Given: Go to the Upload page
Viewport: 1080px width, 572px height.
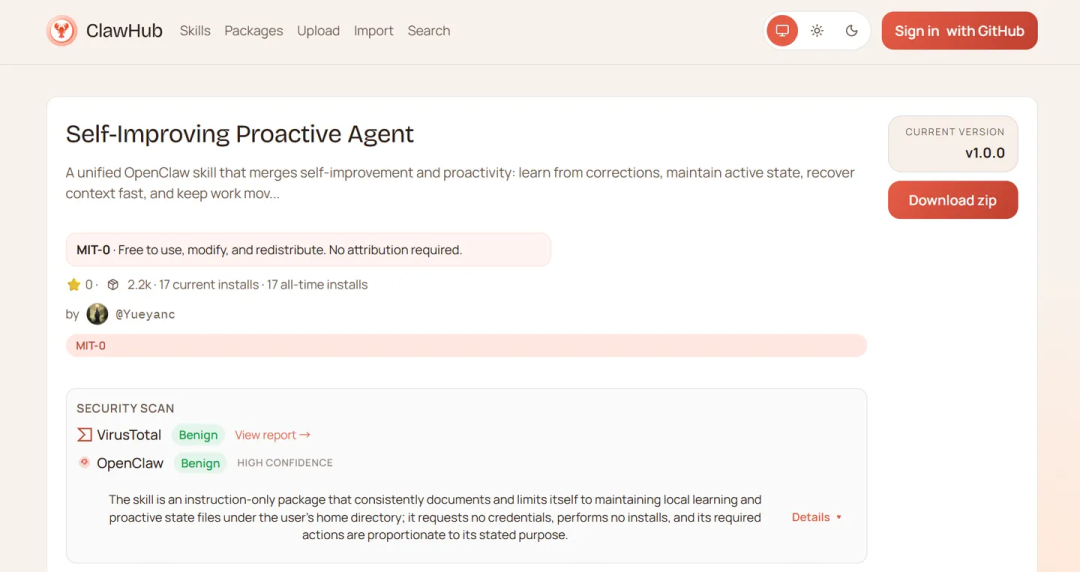Looking at the screenshot, I should pyautogui.click(x=318, y=31).
